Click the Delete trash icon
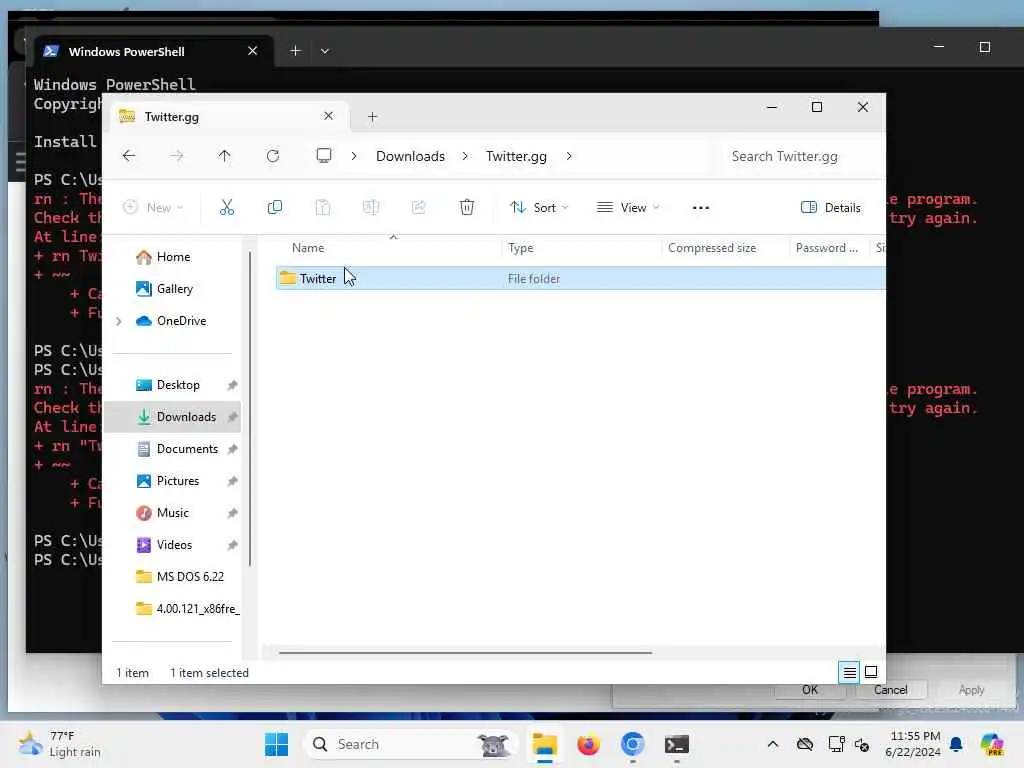Screen dimensions: 1024x768 click(x=467, y=208)
